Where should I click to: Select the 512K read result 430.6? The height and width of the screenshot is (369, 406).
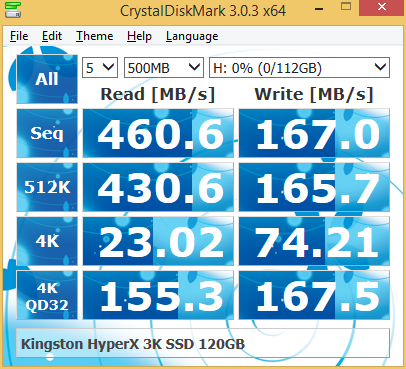pyautogui.click(x=158, y=187)
